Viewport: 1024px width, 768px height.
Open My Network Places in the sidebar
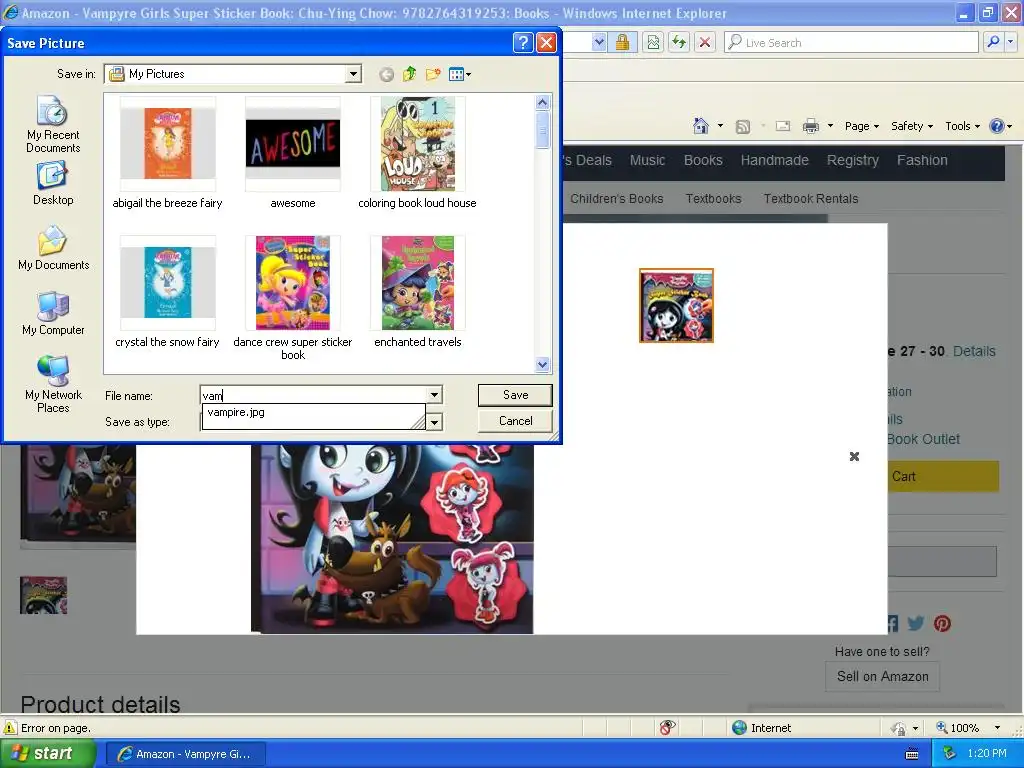click(53, 384)
